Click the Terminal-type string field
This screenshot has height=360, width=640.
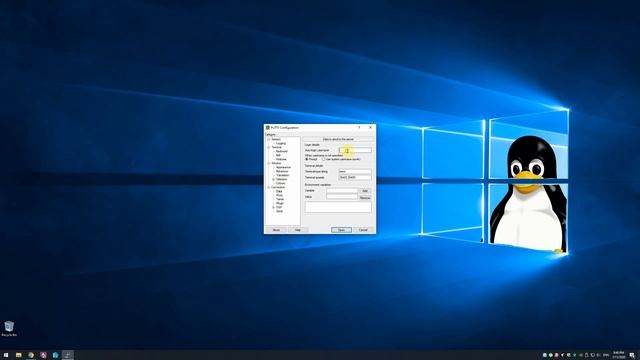[355, 171]
